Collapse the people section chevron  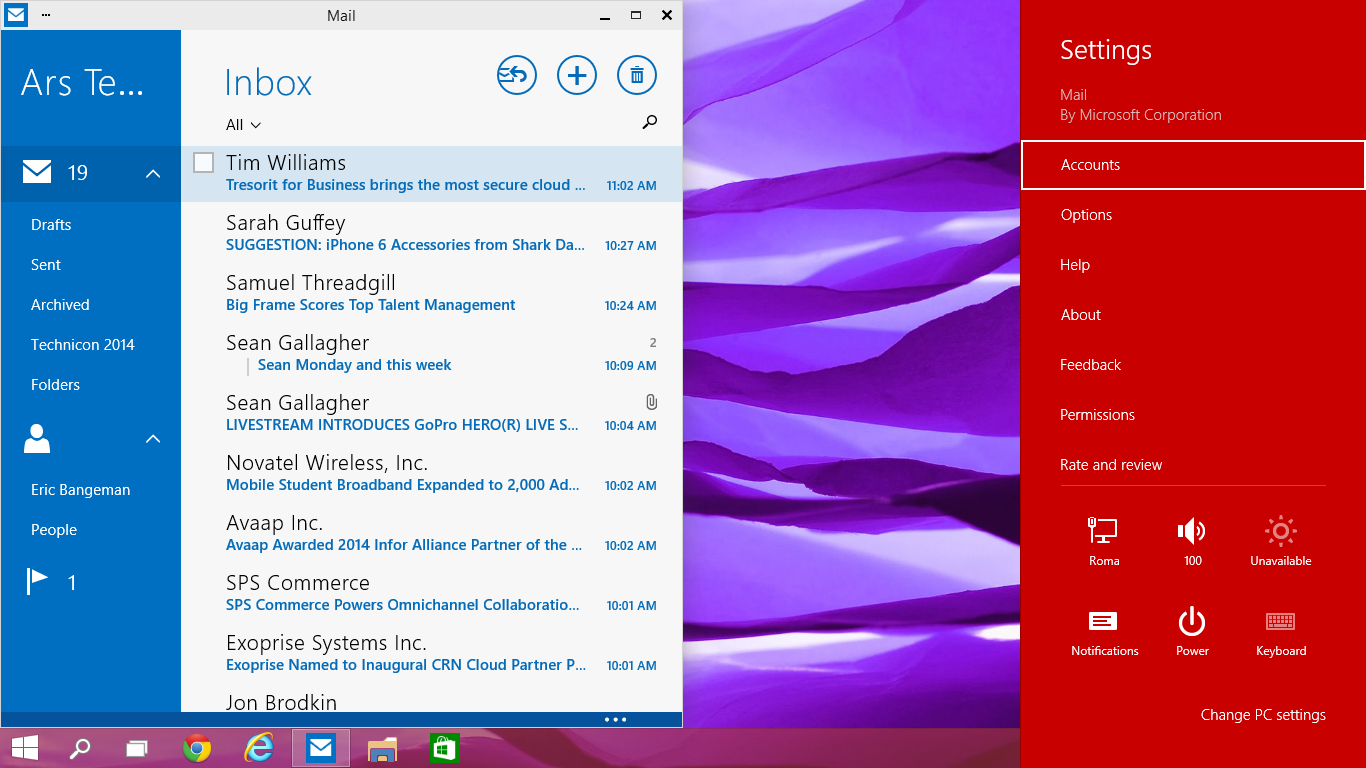(153, 438)
